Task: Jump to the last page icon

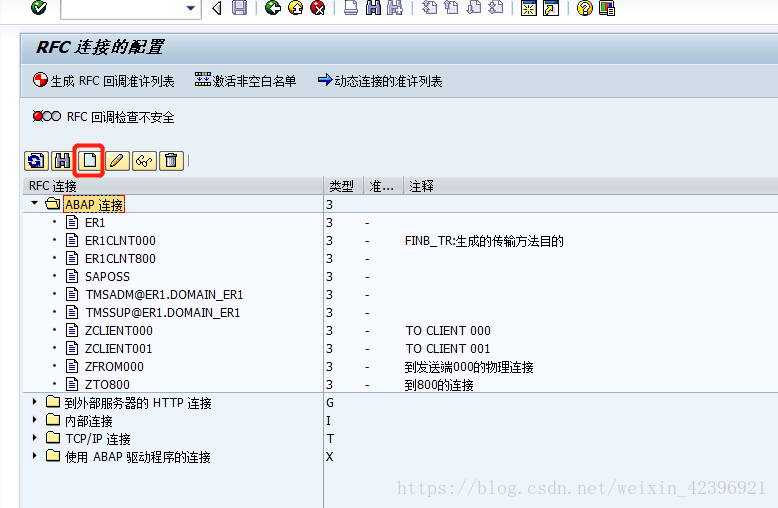Action: point(496,7)
